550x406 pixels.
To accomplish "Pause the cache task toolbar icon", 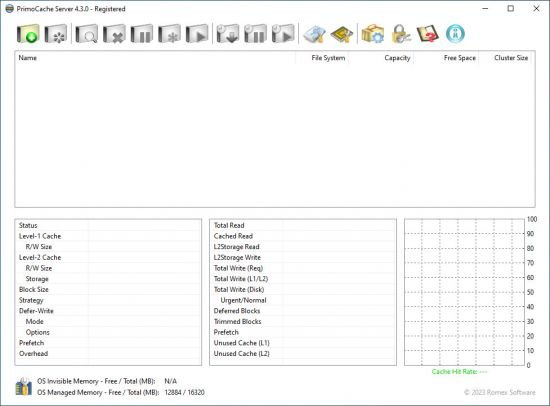I will (x=142, y=34).
